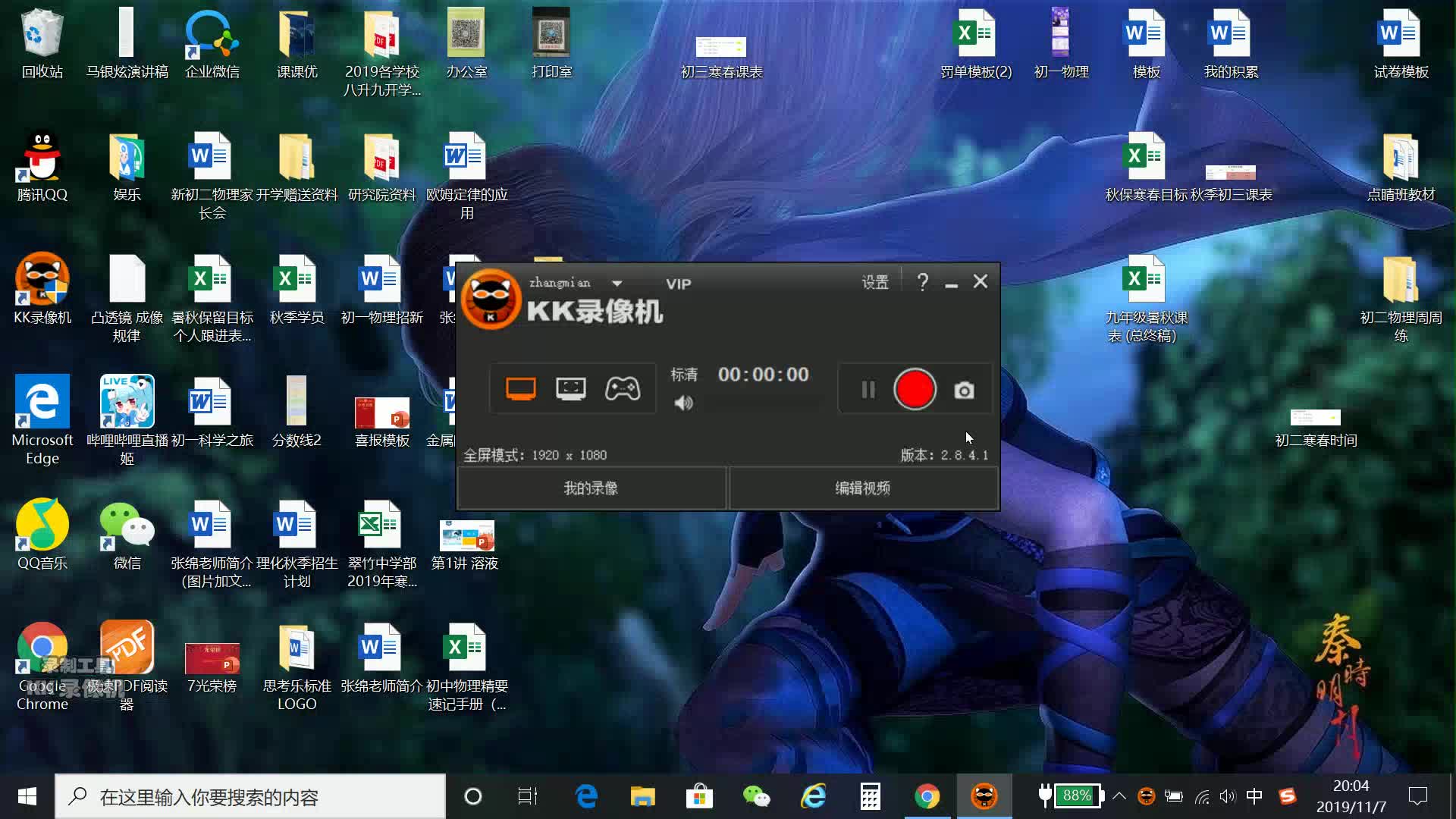This screenshot has width=1456, height=819.
Task: Click the pause button in KK录像机
Action: (x=866, y=390)
